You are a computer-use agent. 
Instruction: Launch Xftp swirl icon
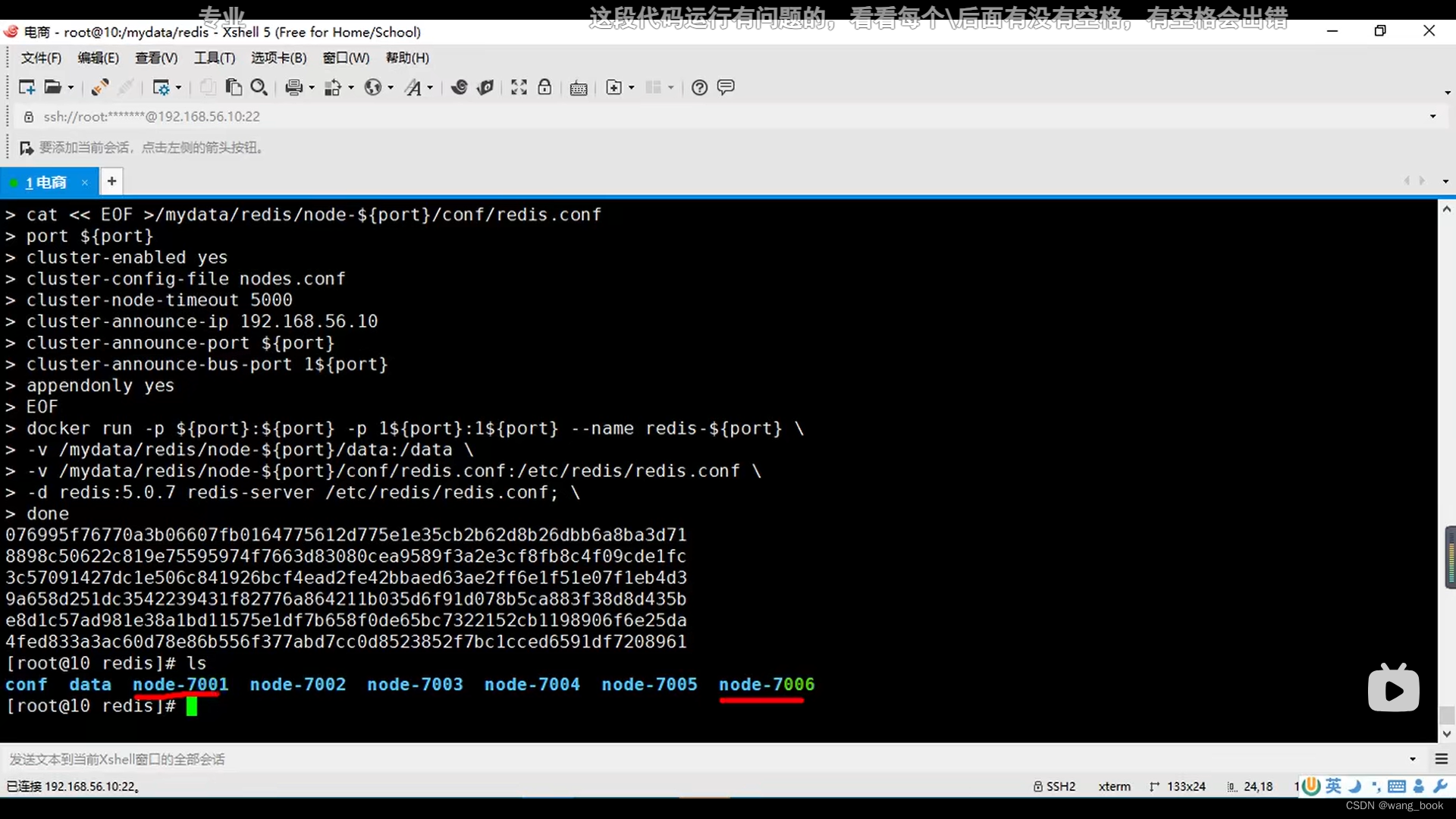pos(459,88)
